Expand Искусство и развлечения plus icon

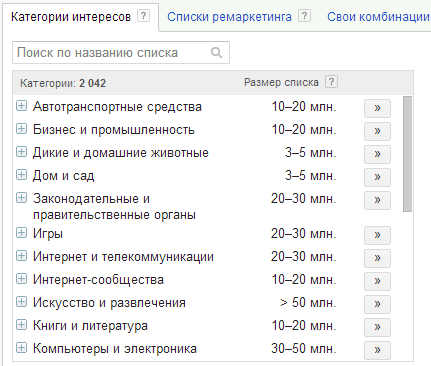point(21,302)
